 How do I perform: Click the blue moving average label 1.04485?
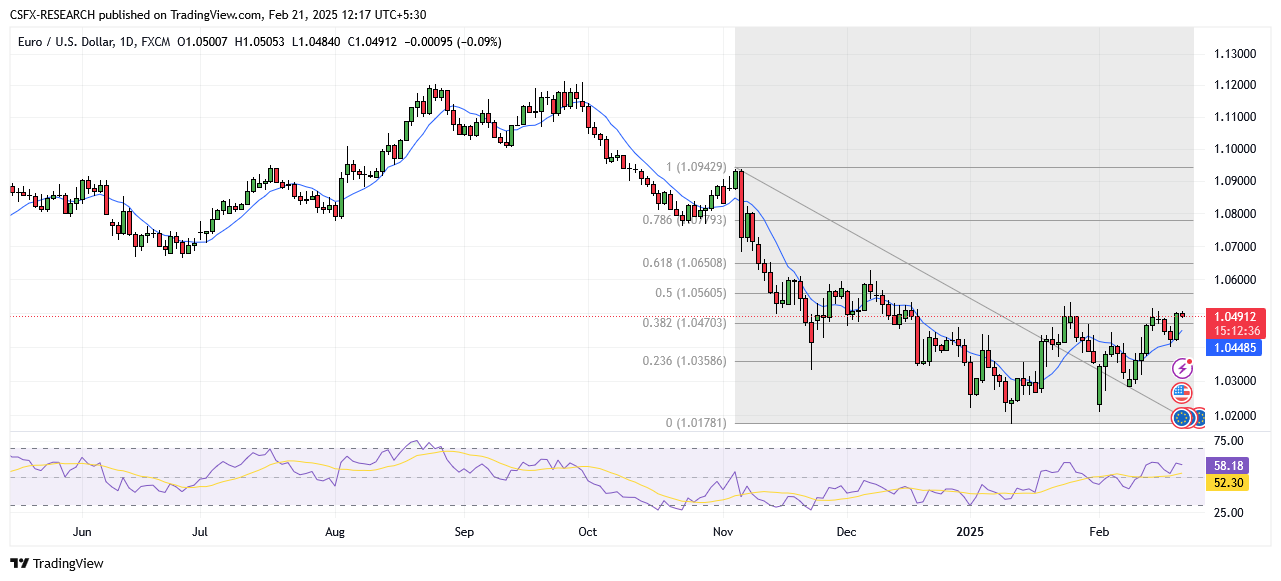1237,348
